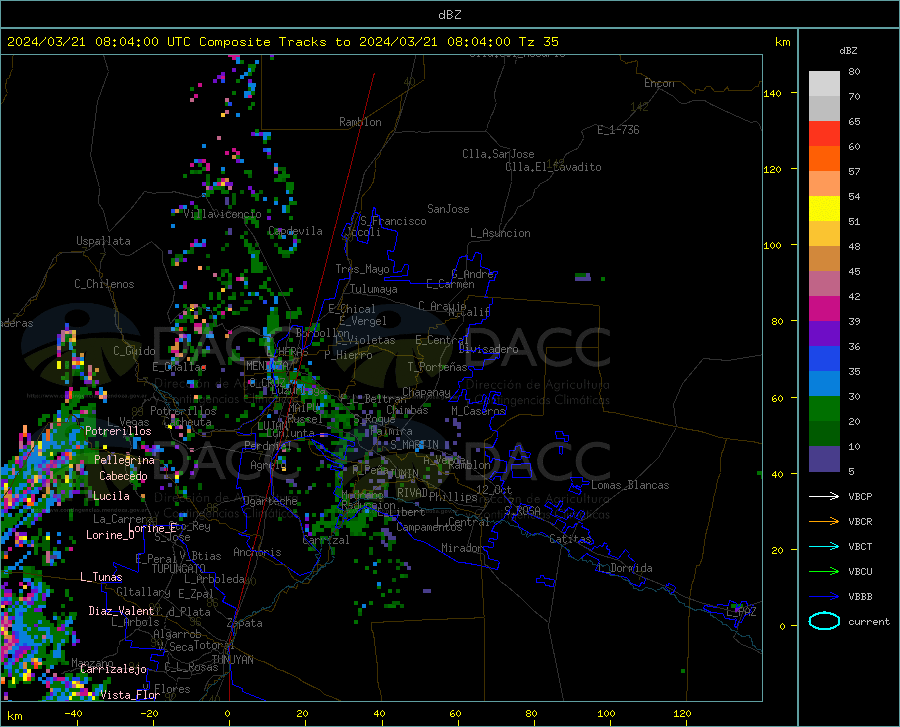Click the 'Uspallata' map label
The width and height of the screenshot is (900, 727).
pos(103,241)
